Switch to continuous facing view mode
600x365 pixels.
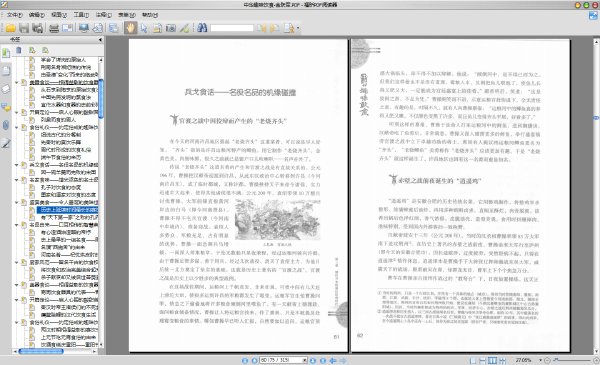pos(502,360)
